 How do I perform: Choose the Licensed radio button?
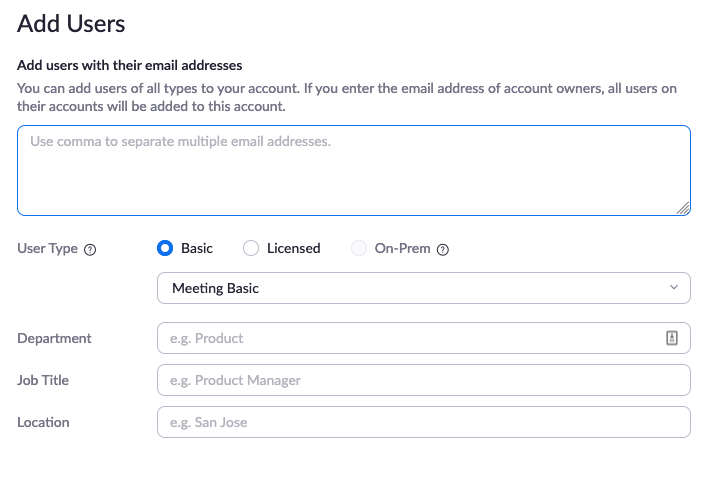pyautogui.click(x=251, y=248)
